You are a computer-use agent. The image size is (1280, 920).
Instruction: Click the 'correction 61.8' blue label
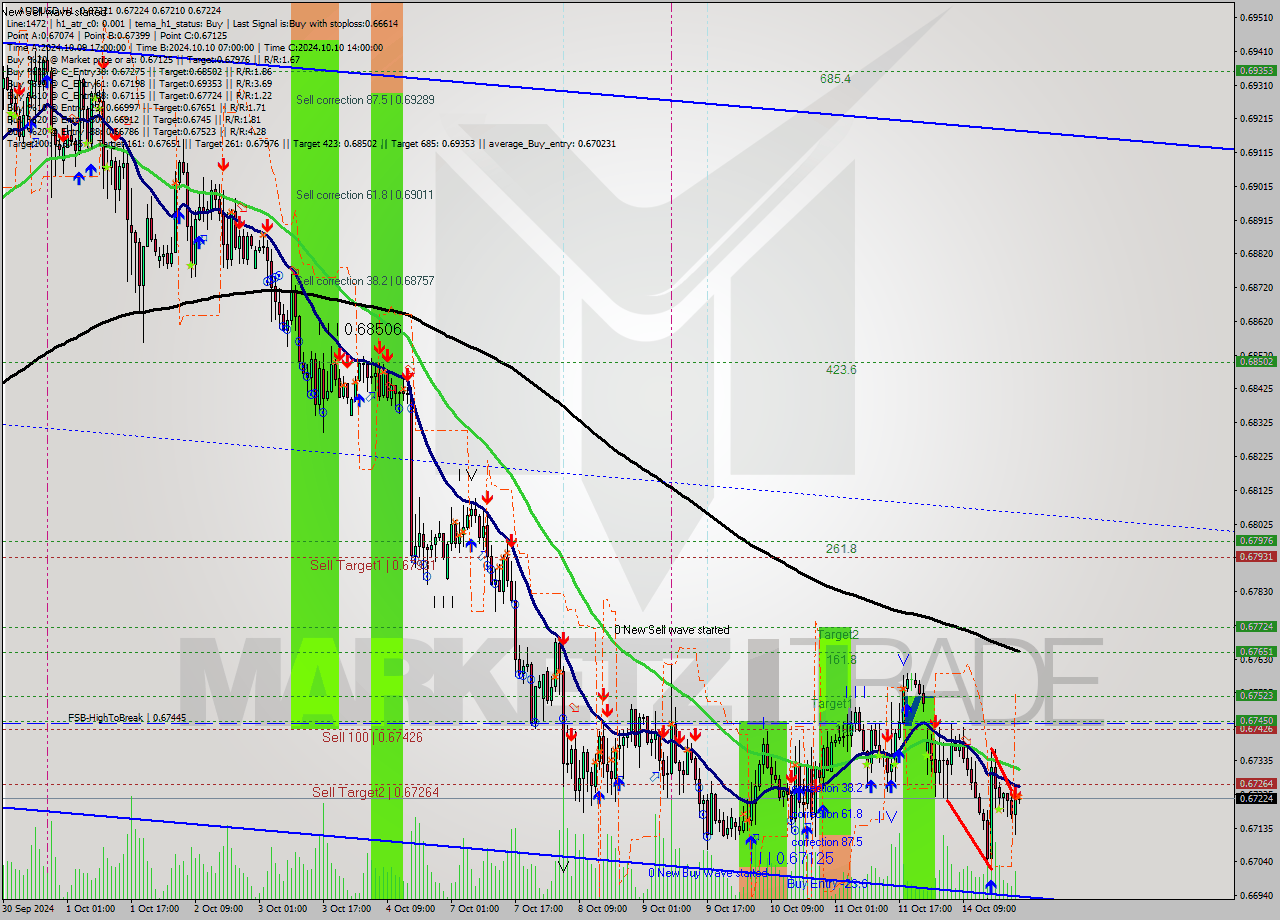click(x=826, y=814)
